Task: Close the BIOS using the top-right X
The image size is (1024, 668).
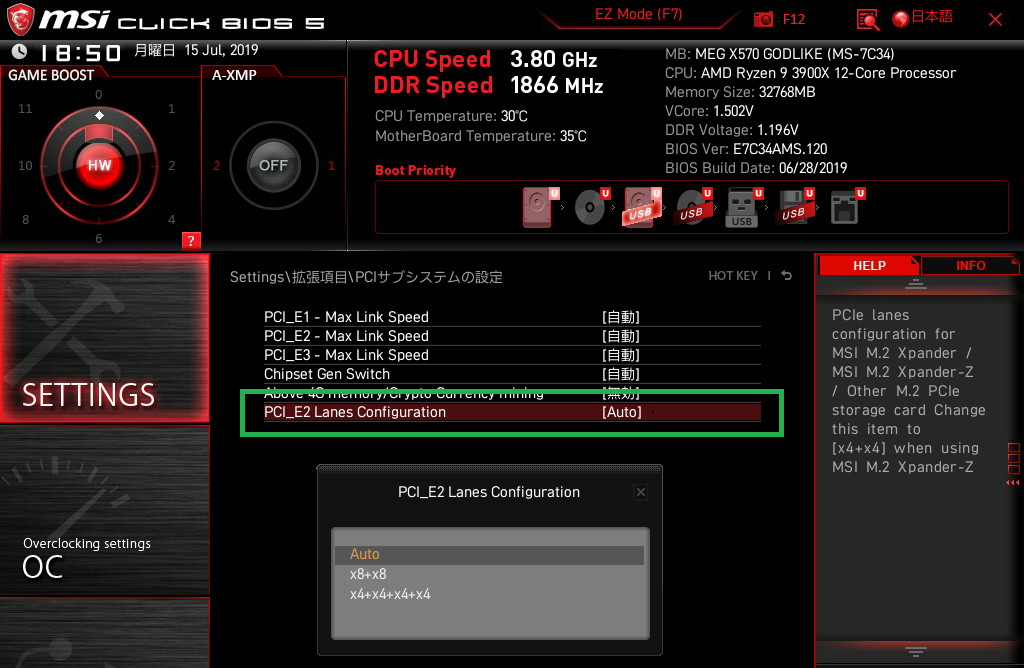Action: tap(995, 20)
